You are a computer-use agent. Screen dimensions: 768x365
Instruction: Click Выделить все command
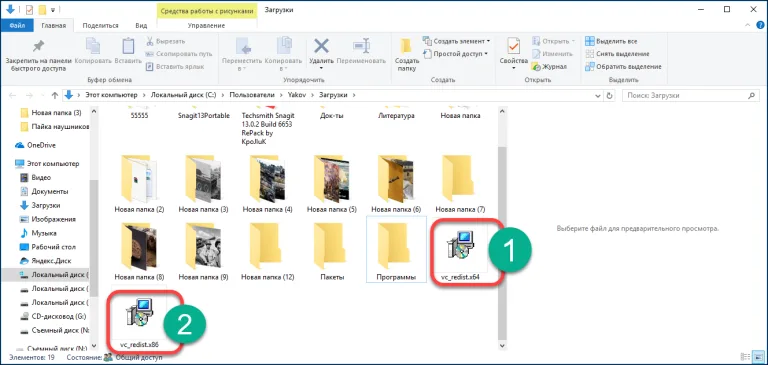(611, 41)
